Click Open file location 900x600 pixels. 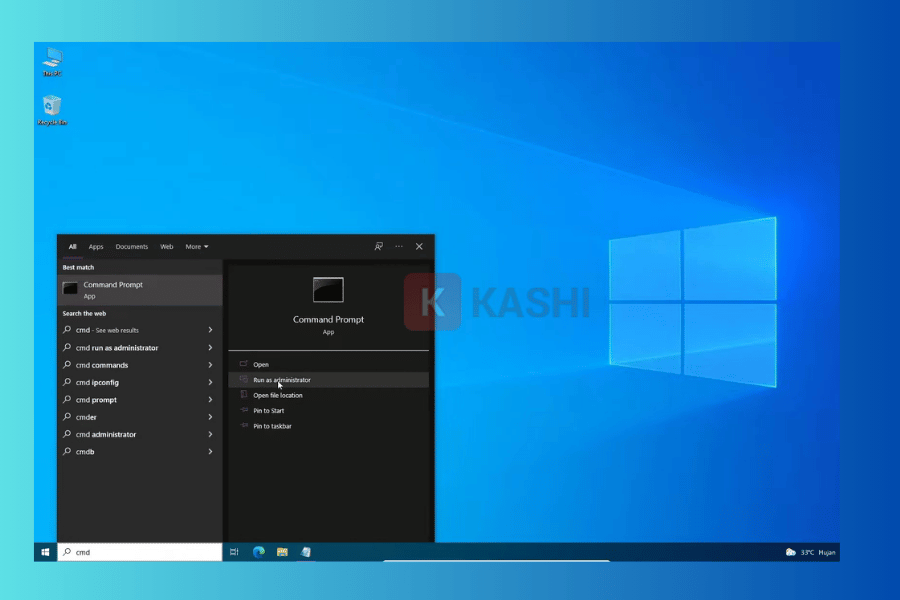(278, 395)
